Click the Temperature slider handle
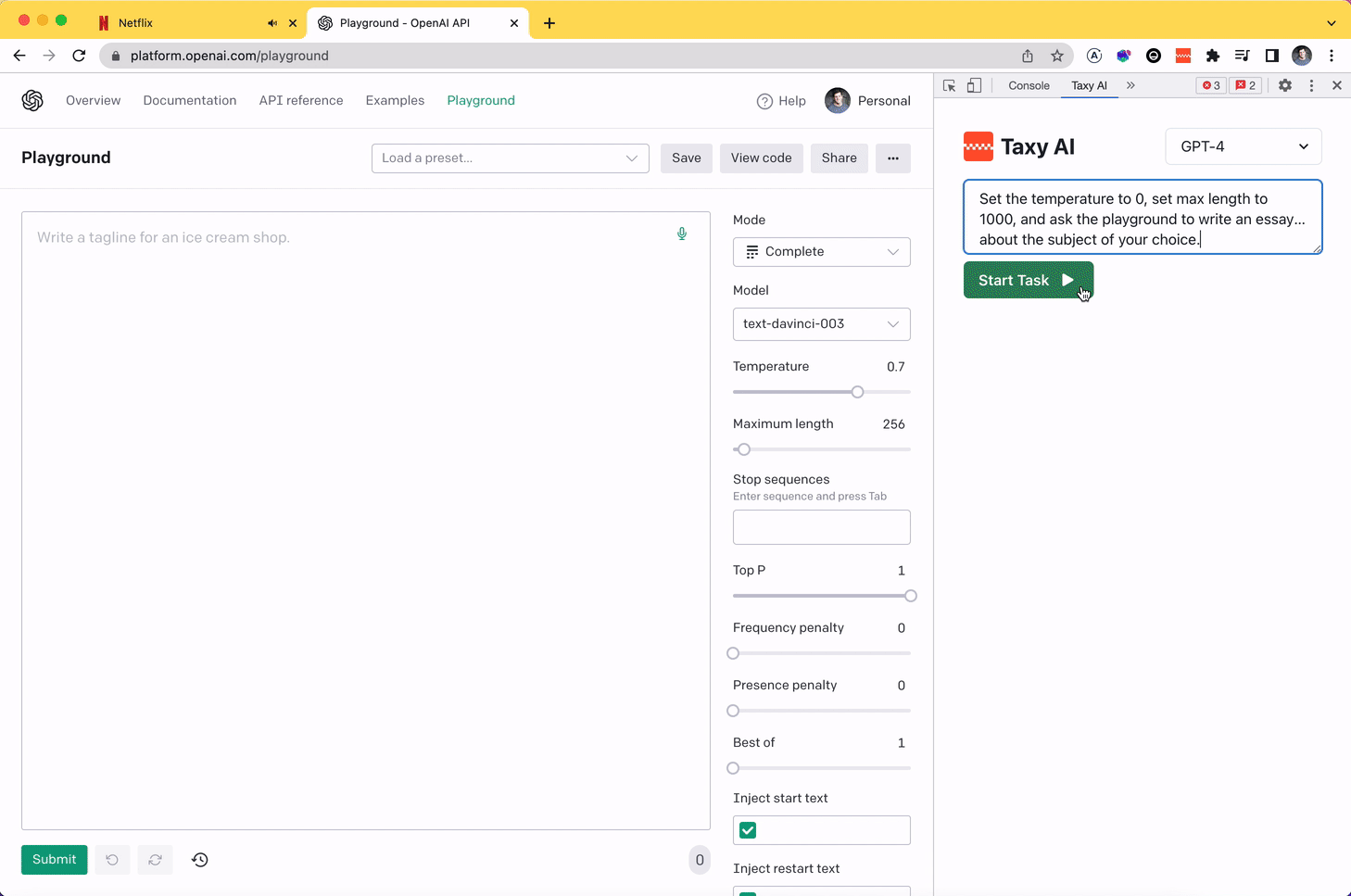 point(858,392)
